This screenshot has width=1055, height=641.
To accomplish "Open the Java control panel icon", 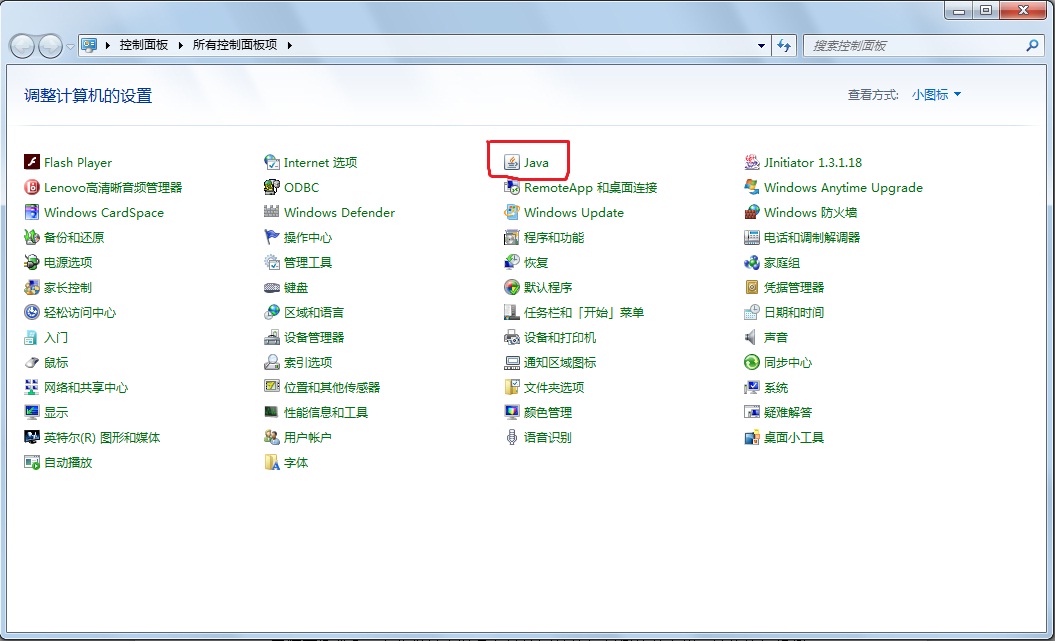I will (512, 163).
